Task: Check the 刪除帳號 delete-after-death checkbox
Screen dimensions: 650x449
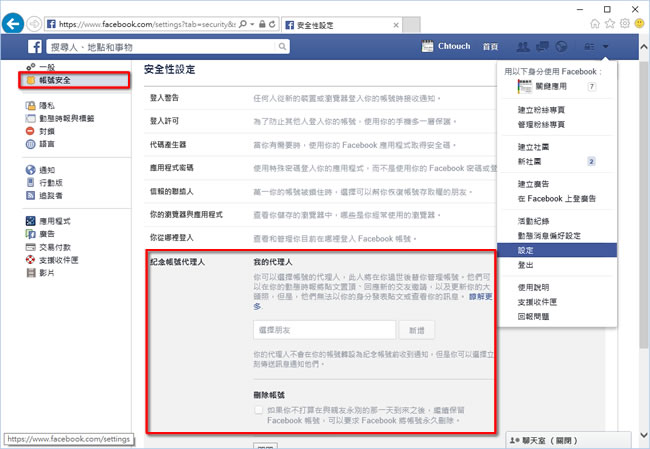Action: click(260, 410)
